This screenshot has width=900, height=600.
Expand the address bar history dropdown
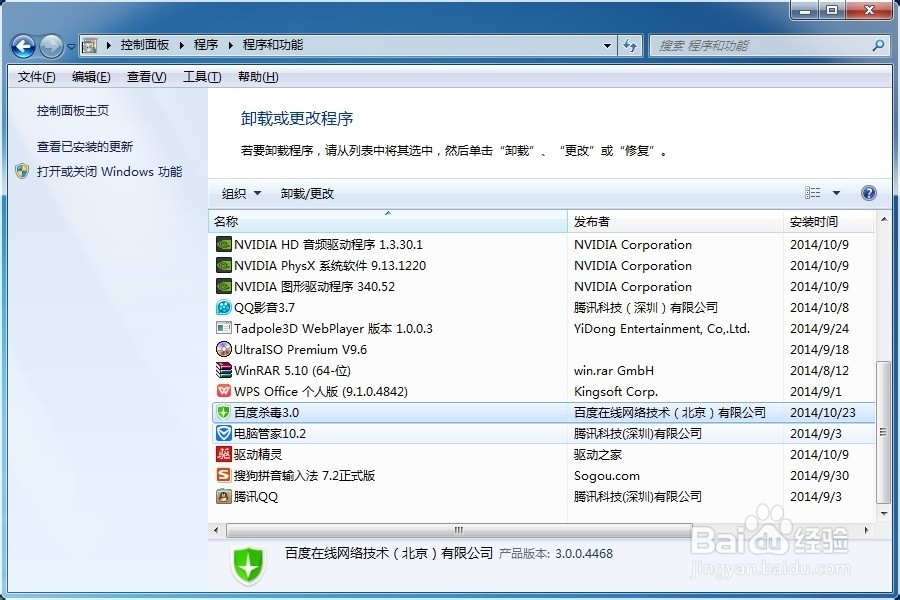pos(607,46)
